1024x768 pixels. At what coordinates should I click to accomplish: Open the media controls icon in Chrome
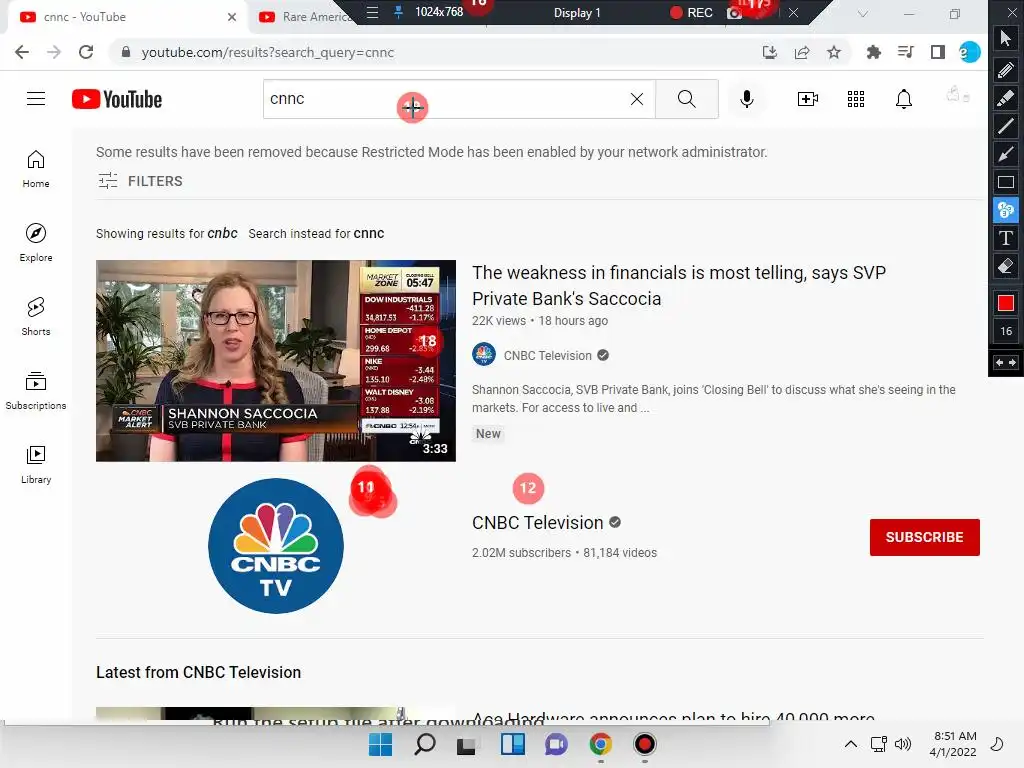click(906, 52)
